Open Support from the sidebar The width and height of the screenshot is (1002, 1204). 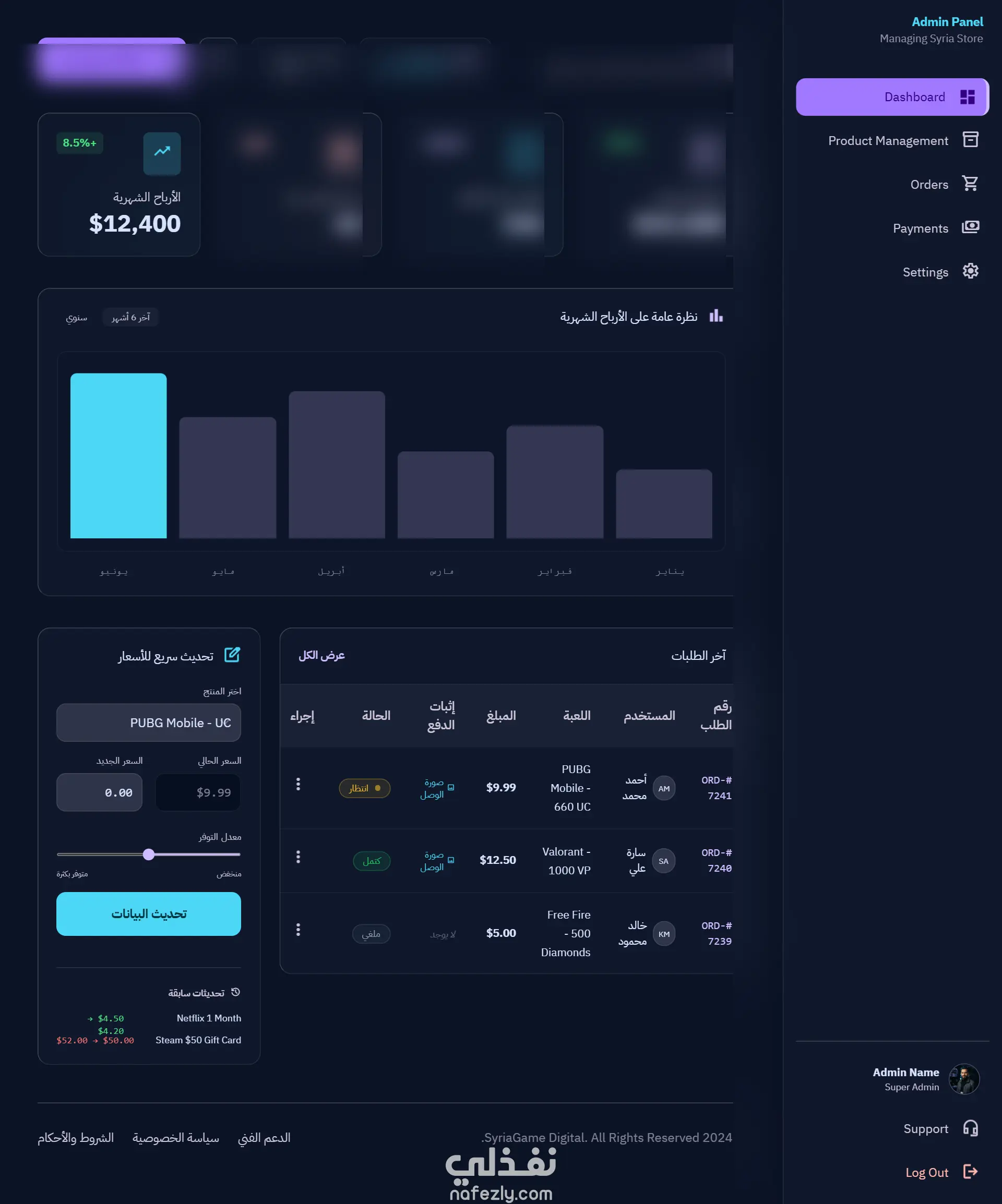(892, 1128)
